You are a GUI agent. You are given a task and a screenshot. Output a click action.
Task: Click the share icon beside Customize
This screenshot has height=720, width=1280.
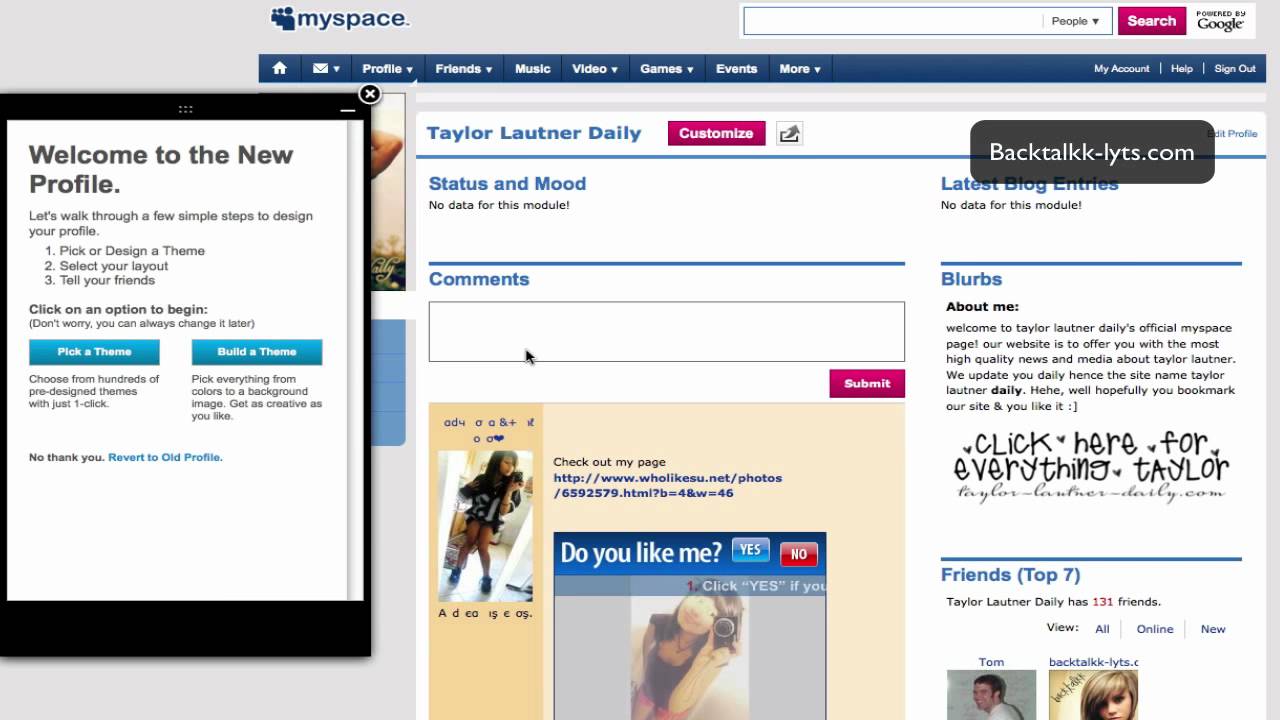tap(790, 133)
